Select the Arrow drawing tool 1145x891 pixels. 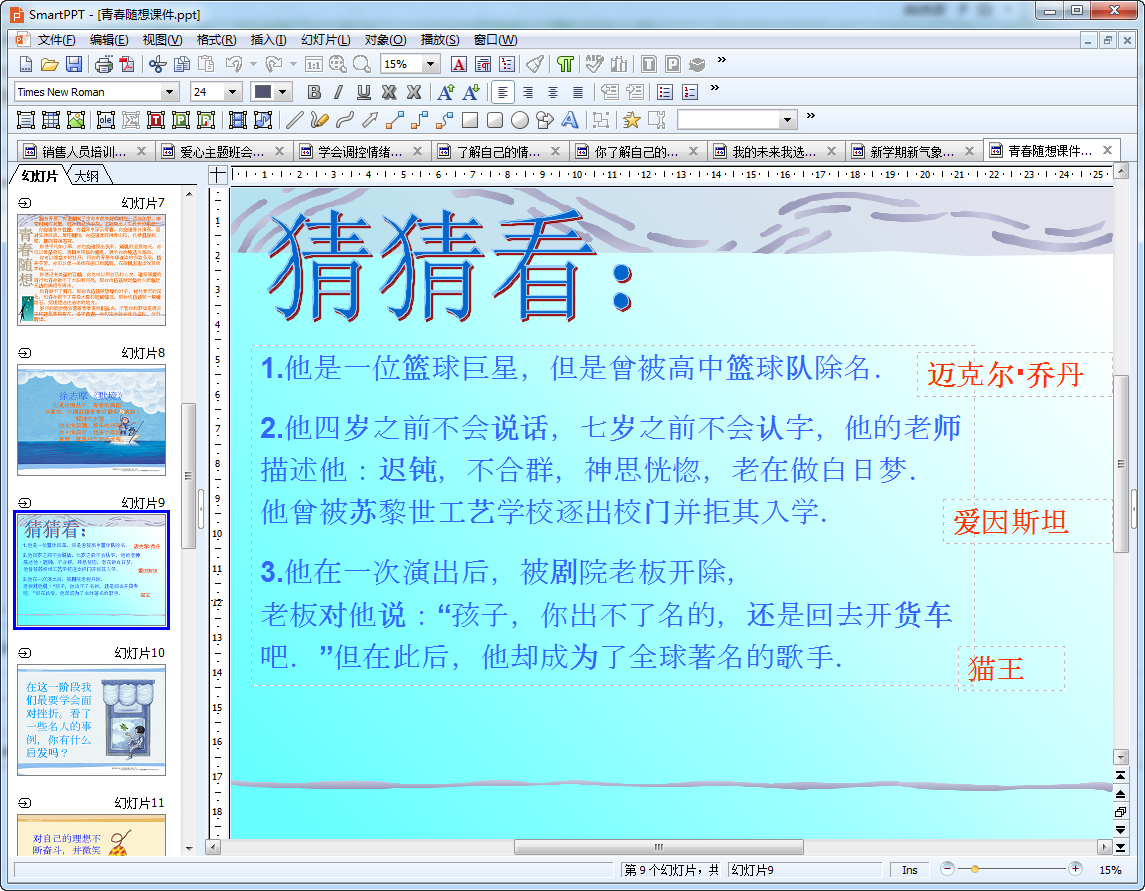pos(369,120)
